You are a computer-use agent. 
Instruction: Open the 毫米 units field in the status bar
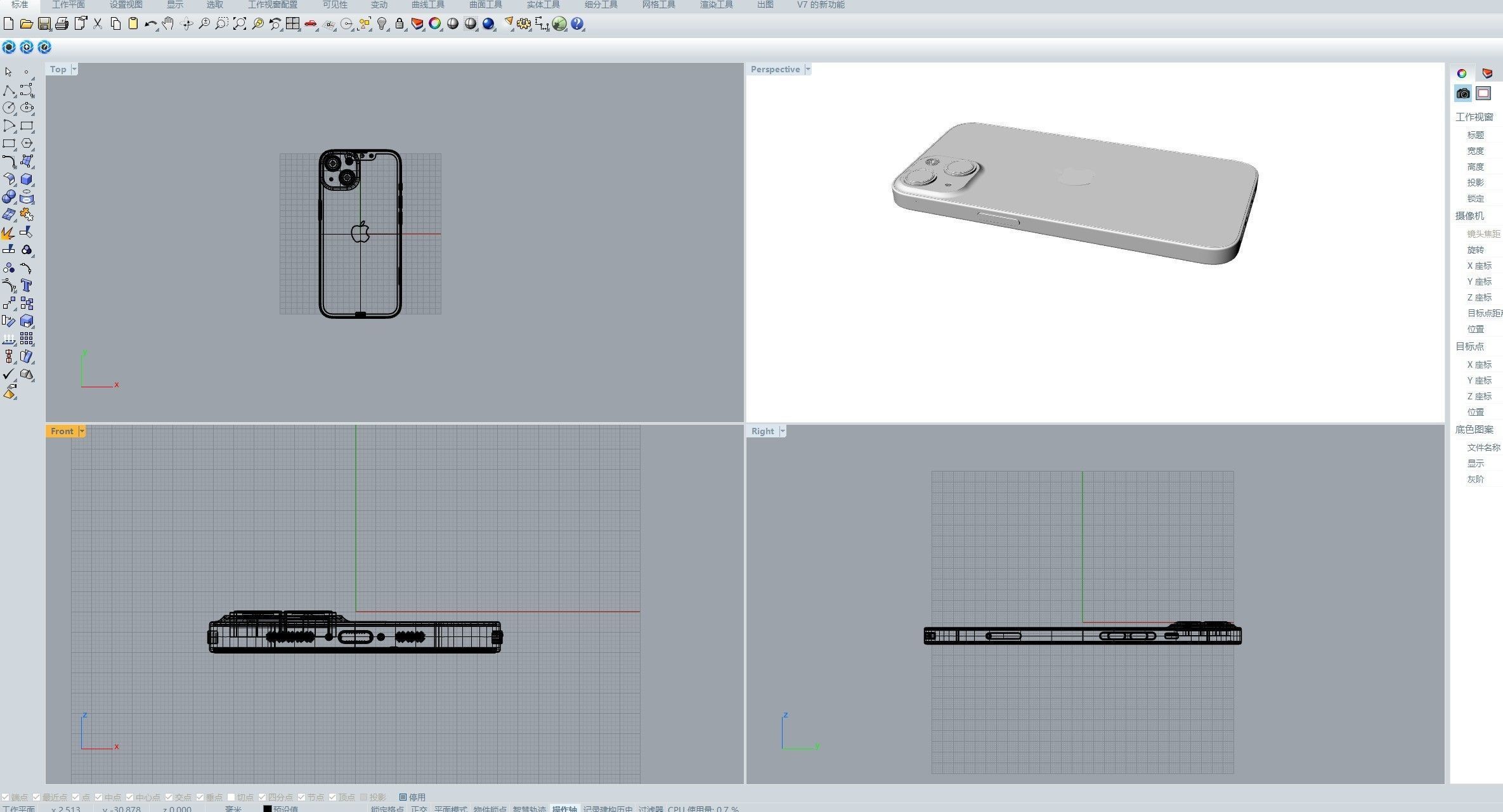coord(233,809)
